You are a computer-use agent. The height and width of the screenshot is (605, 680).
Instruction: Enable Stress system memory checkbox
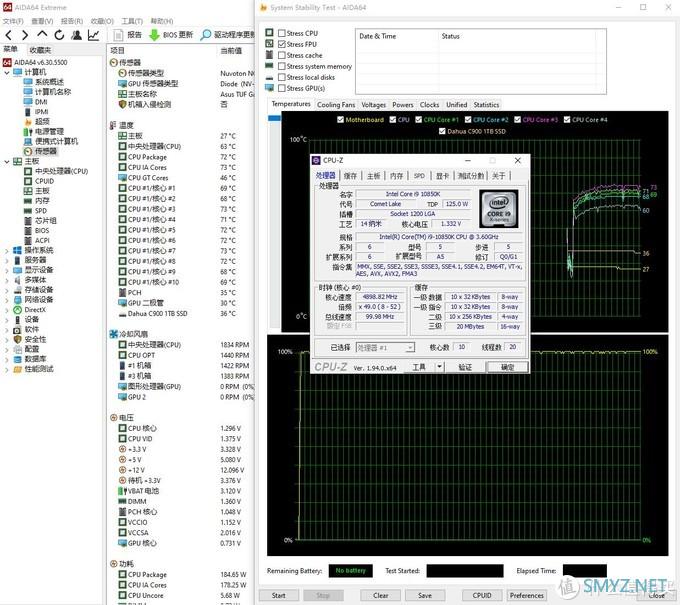[x=282, y=66]
